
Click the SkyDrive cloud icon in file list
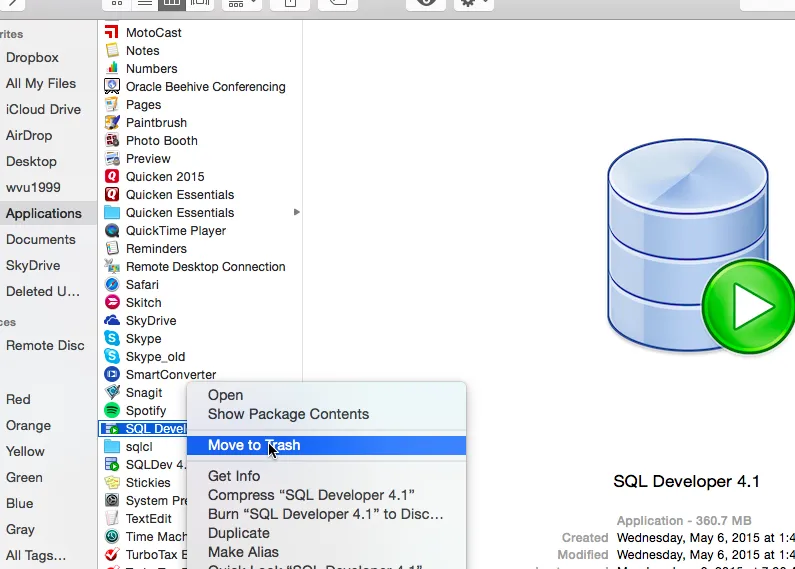pyautogui.click(x=112, y=320)
